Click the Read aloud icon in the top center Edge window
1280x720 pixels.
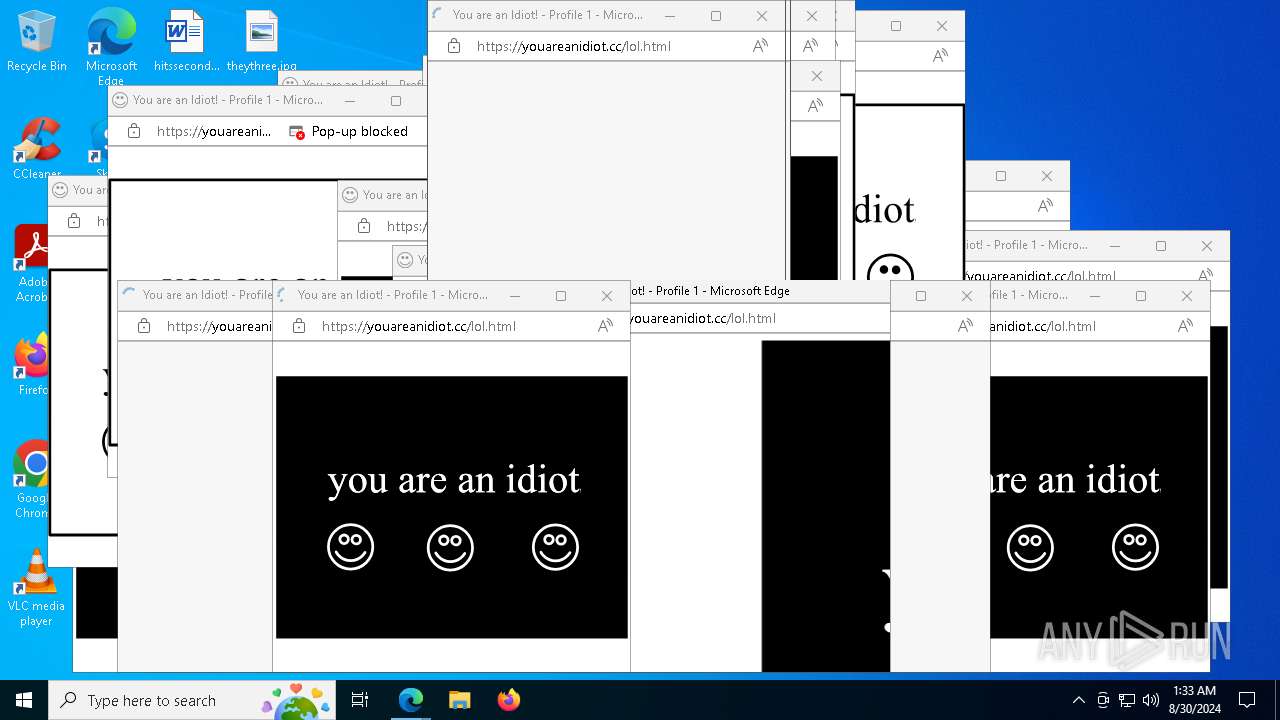point(760,46)
